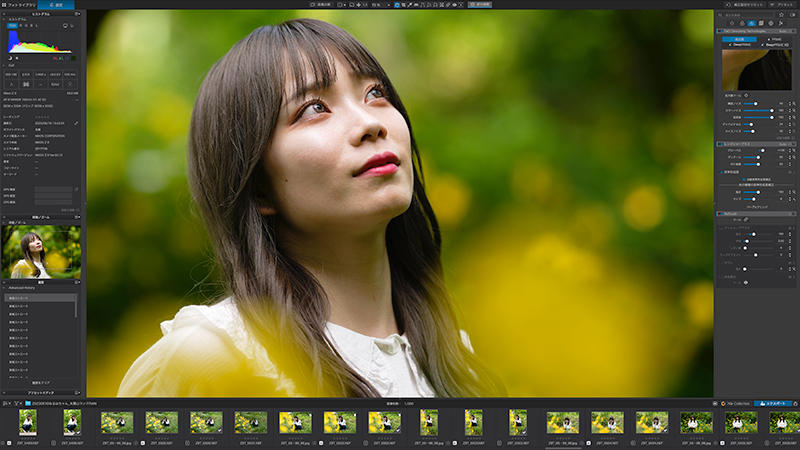Select the white balance eyedropper tool
Image resolution: width=800 pixels, height=450 pixels.
(x=410, y=5)
